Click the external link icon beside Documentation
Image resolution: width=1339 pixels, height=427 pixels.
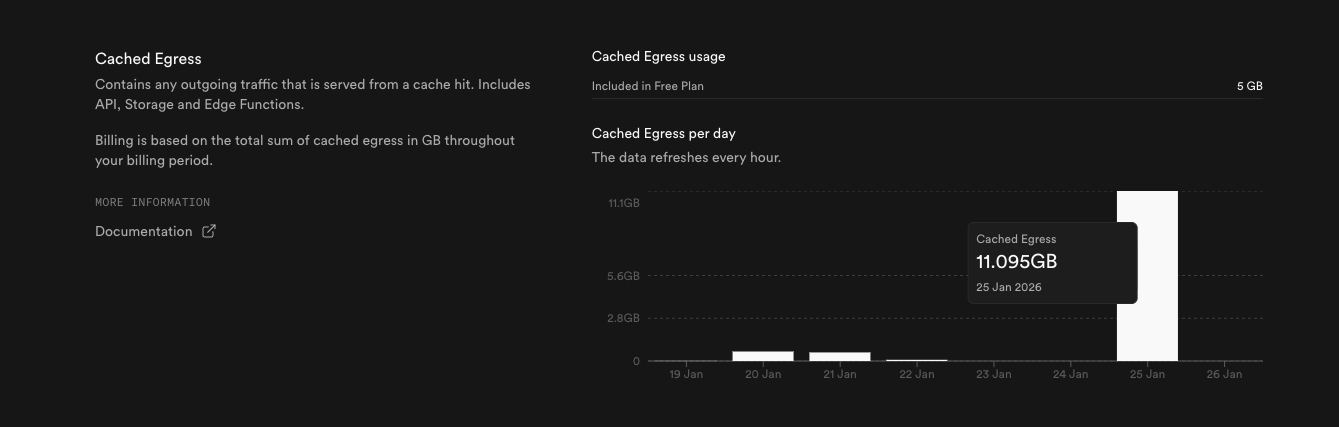pos(209,232)
